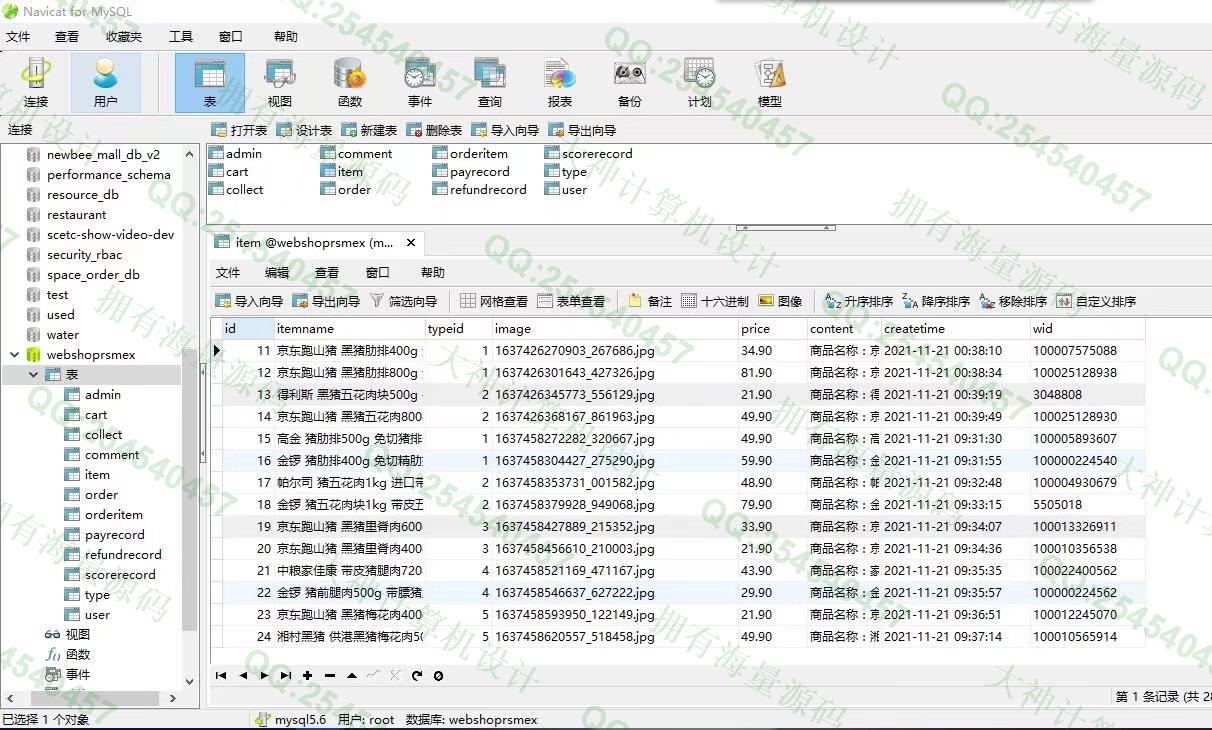This screenshot has height=730, width=1212.
Task: Click the wid column header
Action: (x=1087, y=328)
